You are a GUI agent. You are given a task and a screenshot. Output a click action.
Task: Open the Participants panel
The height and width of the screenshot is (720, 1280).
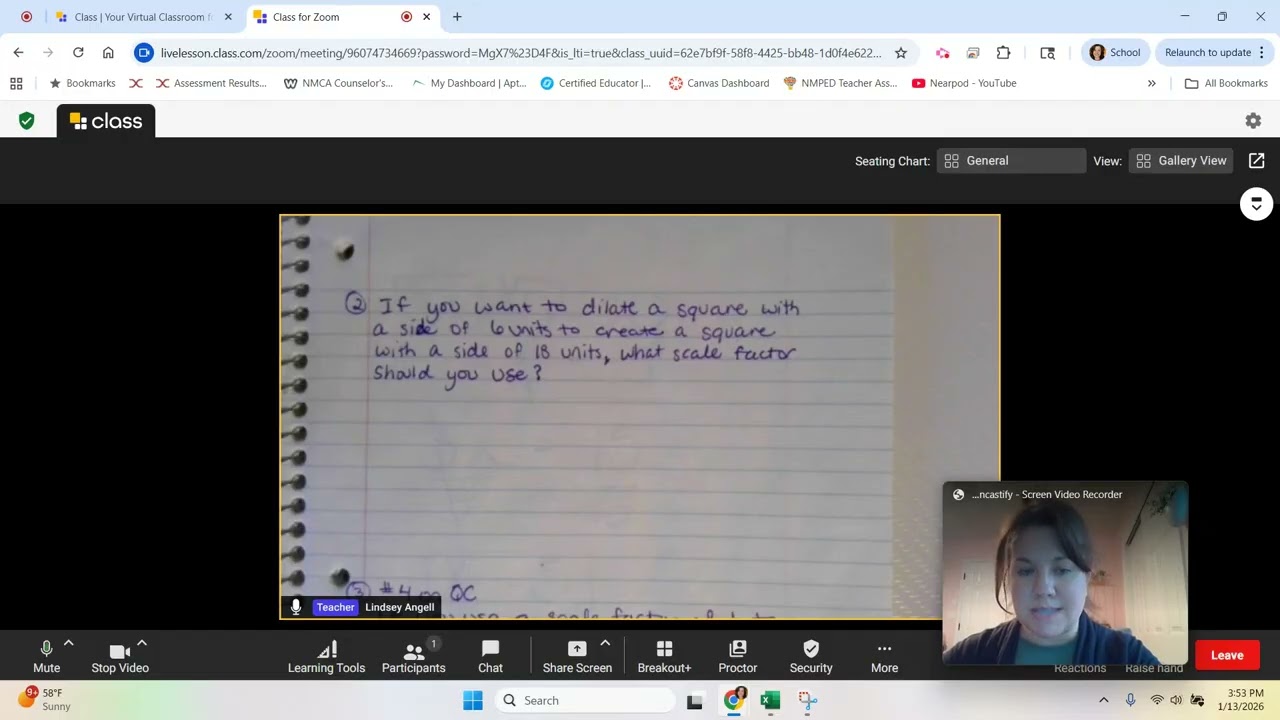click(413, 657)
